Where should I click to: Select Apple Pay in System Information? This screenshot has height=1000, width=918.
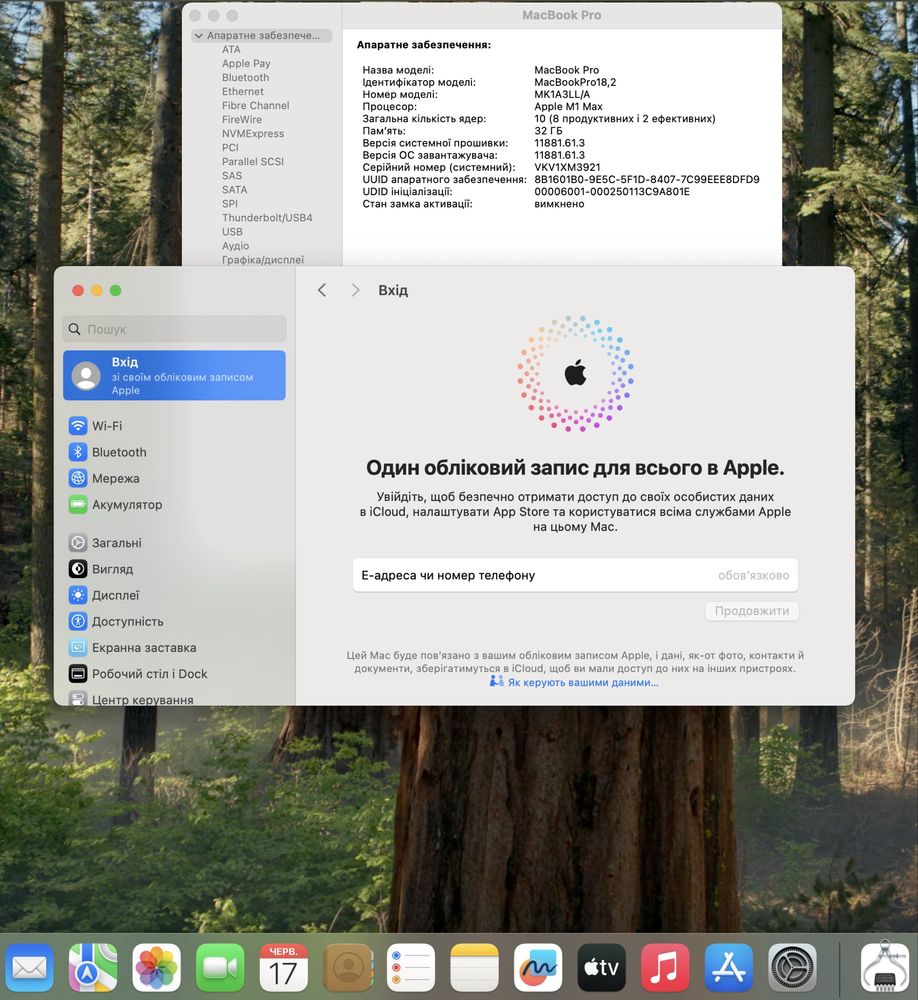[x=246, y=64]
